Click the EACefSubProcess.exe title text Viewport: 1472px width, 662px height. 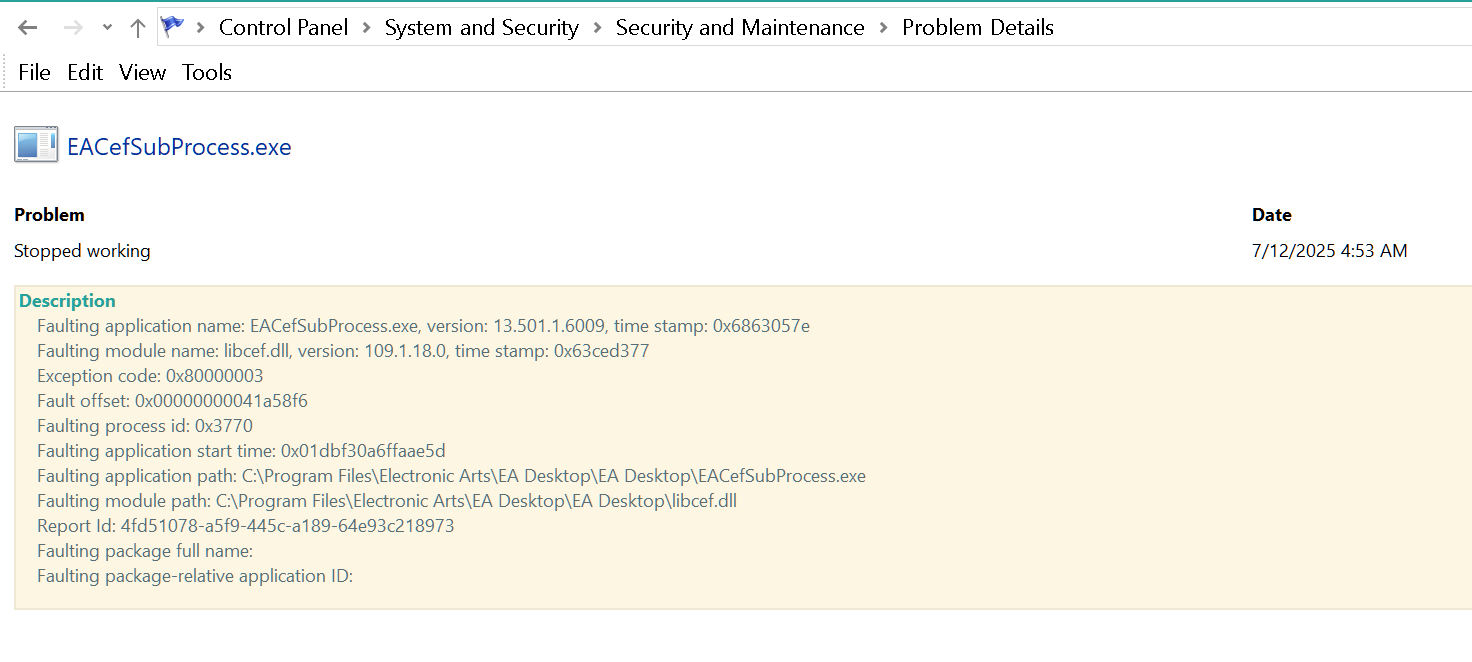[179, 147]
